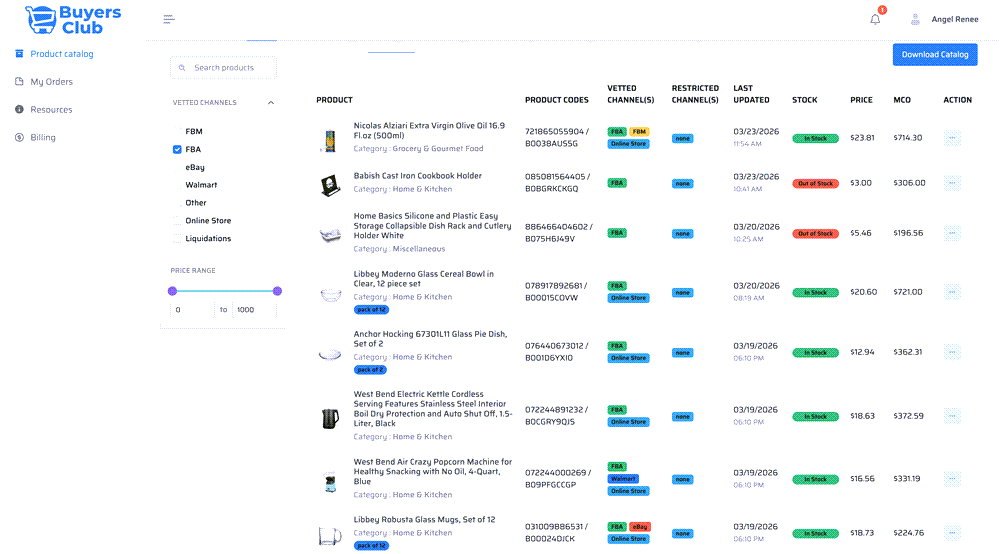Open action menu for Nicolas Alziari Olive Oil
This screenshot has width=1000, height=554.
(952, 138)
